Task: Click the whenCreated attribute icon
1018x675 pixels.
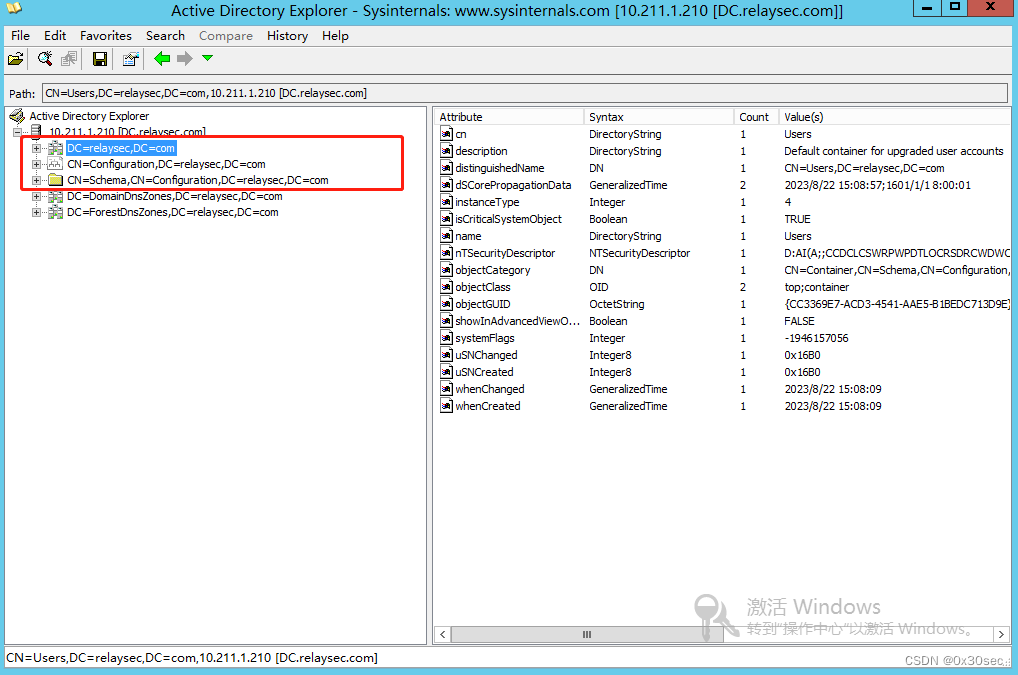Action: click(447, 406)
